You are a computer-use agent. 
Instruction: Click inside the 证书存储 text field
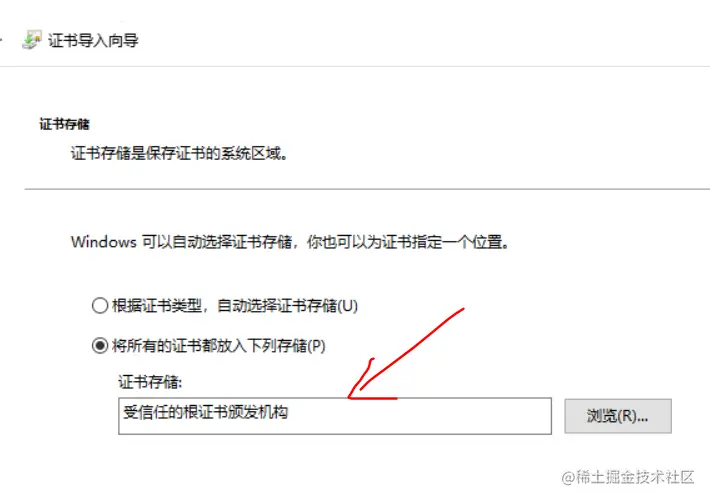point(335,416)
